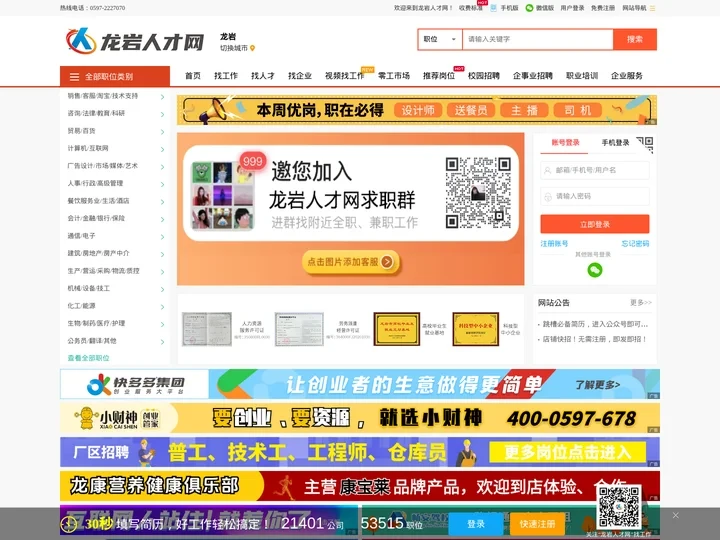Focus the 邮箱/手机号/用户名 field

tap(595, 170)
